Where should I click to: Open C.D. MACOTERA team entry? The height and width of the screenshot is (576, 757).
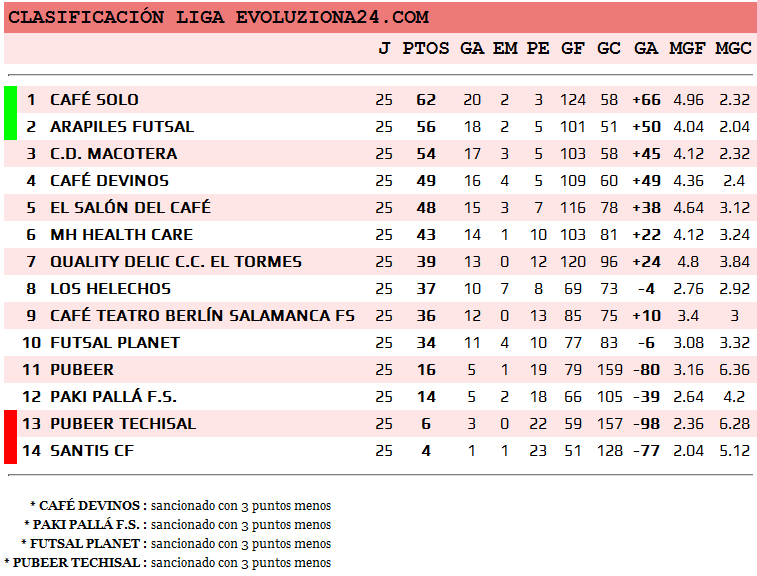click(x=113, y=154)
